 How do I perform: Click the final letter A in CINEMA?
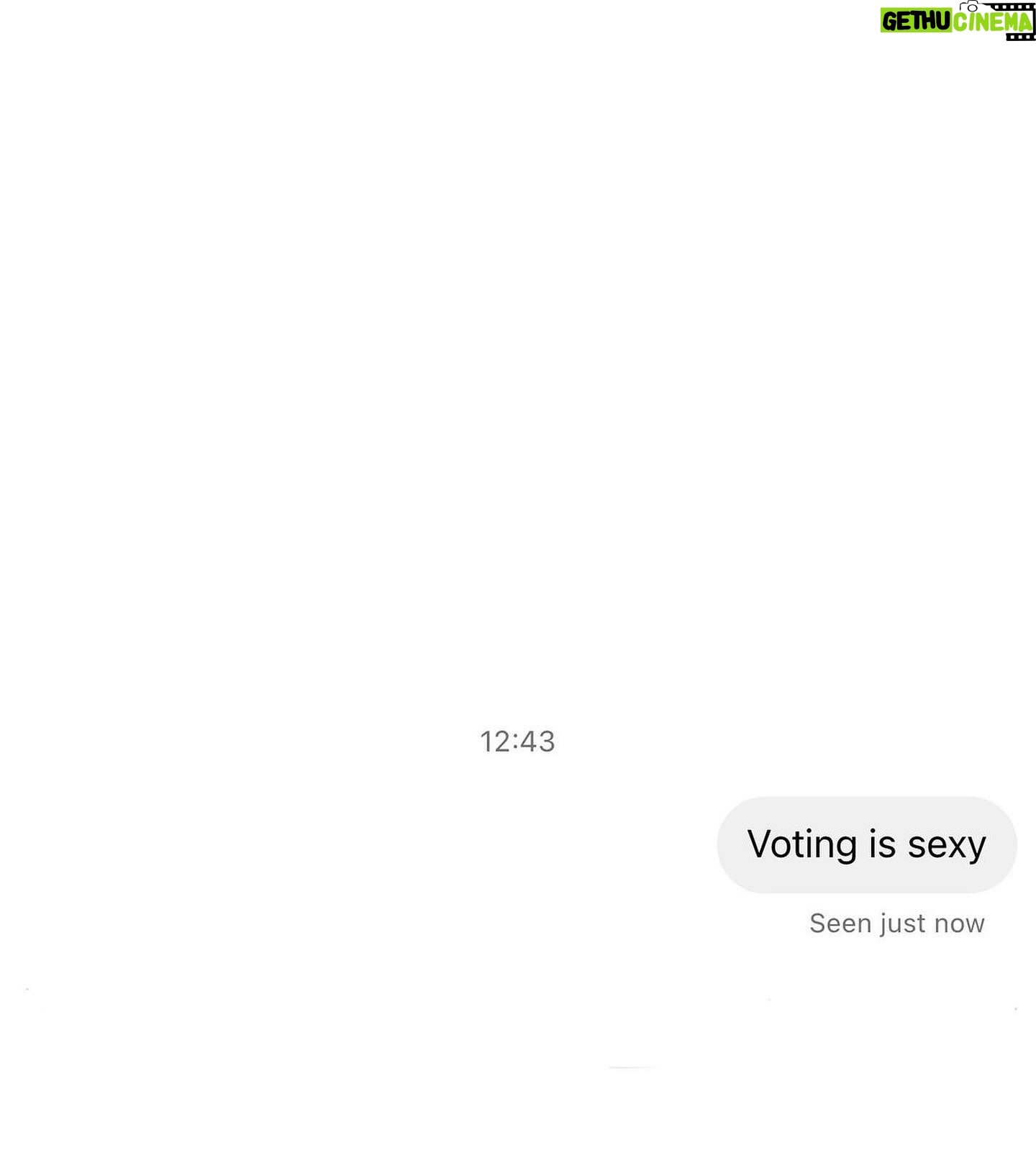(1024, 23)
